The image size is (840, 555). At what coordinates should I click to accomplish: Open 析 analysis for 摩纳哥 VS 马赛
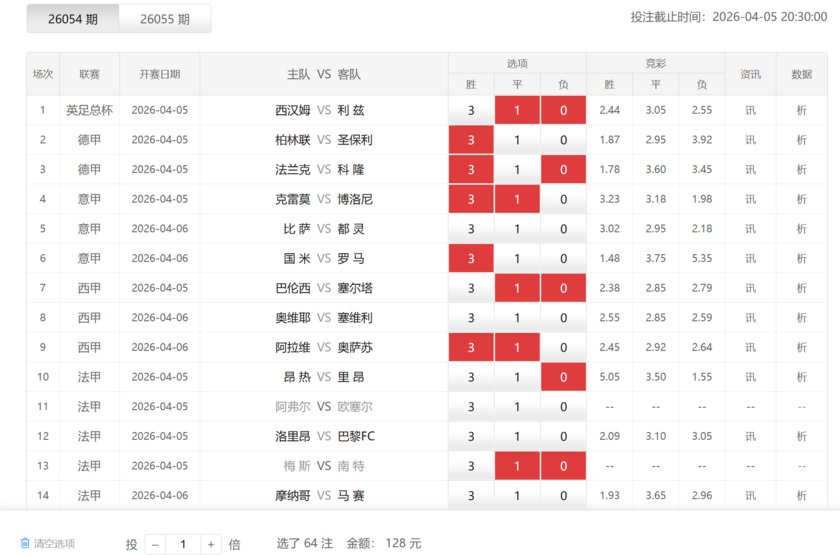(x=801, y=496)
